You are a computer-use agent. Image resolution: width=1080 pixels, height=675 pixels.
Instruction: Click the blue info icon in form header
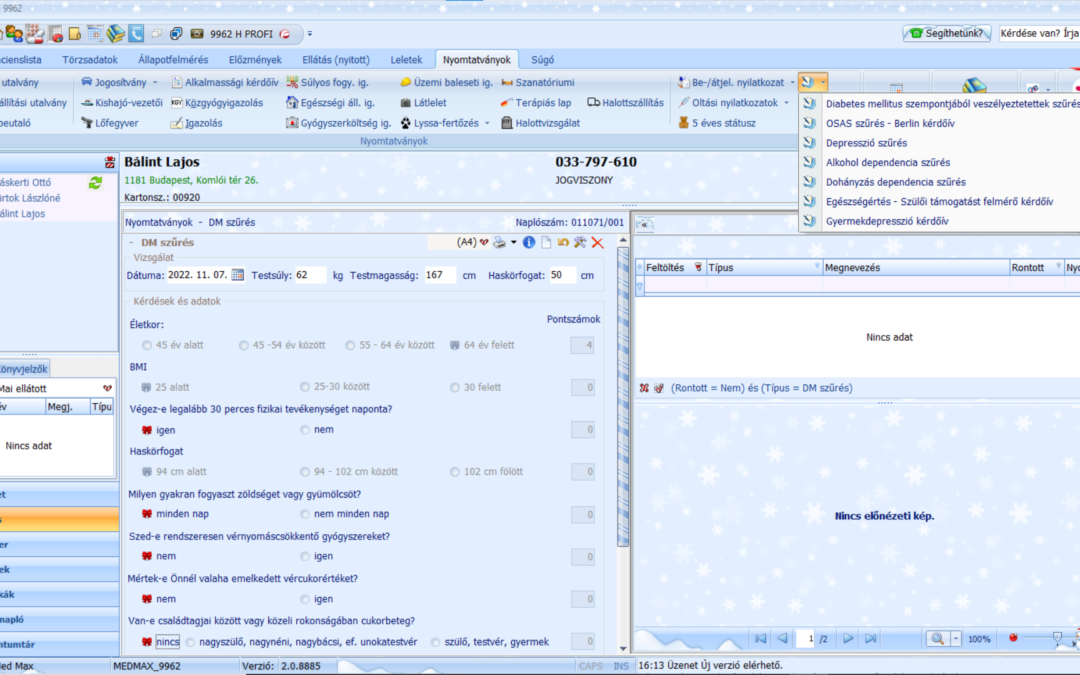point(529,242)
